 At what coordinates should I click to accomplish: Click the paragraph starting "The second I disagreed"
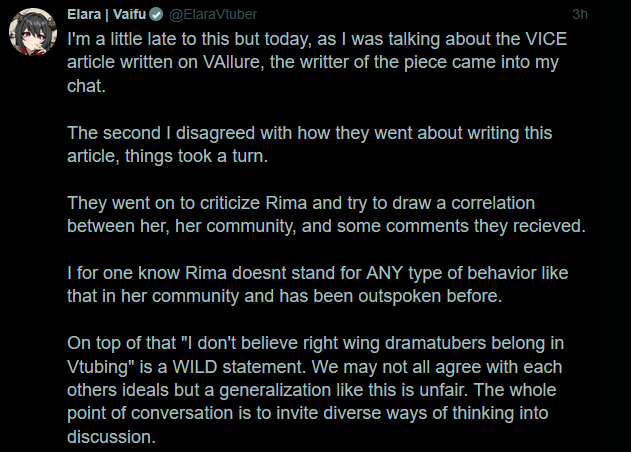[310, 144]
